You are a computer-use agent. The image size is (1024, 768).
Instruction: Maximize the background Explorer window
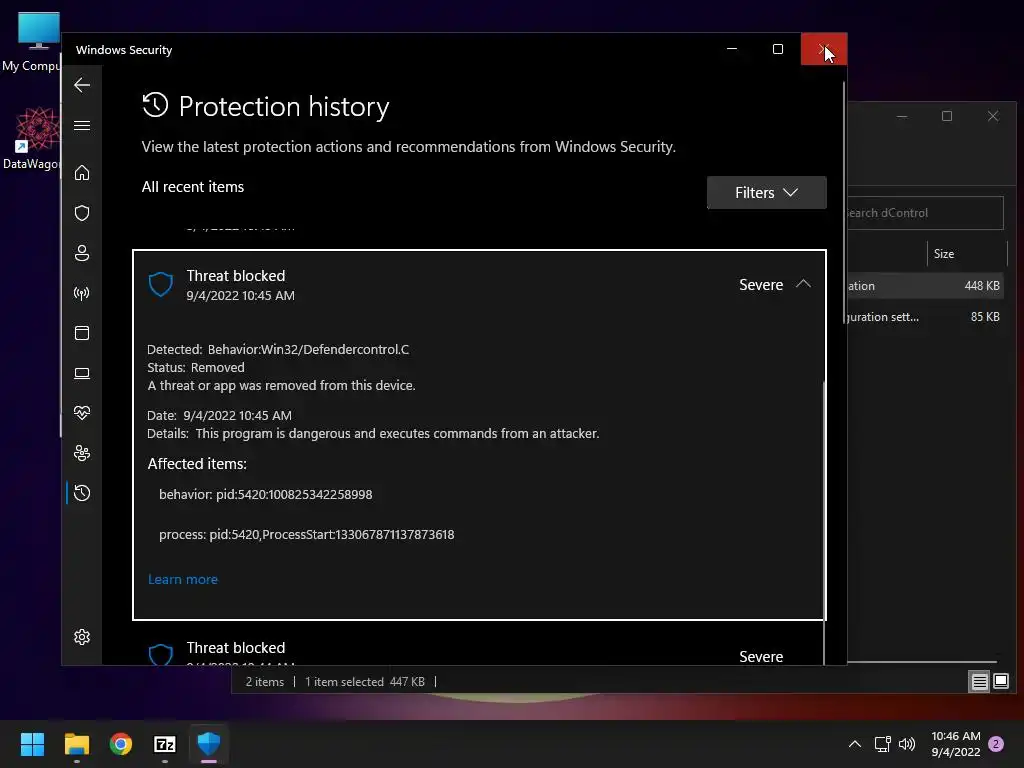click(x=947, y=116)
